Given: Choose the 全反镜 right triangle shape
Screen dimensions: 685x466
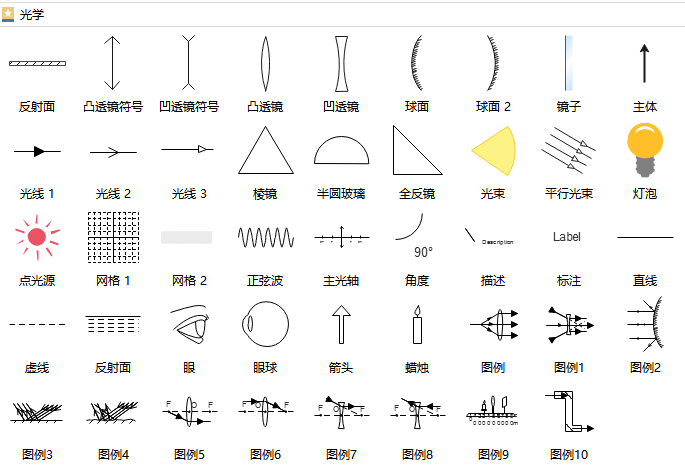Looking at the screenshot, I should pyautogui.click(x=417, y=150).
